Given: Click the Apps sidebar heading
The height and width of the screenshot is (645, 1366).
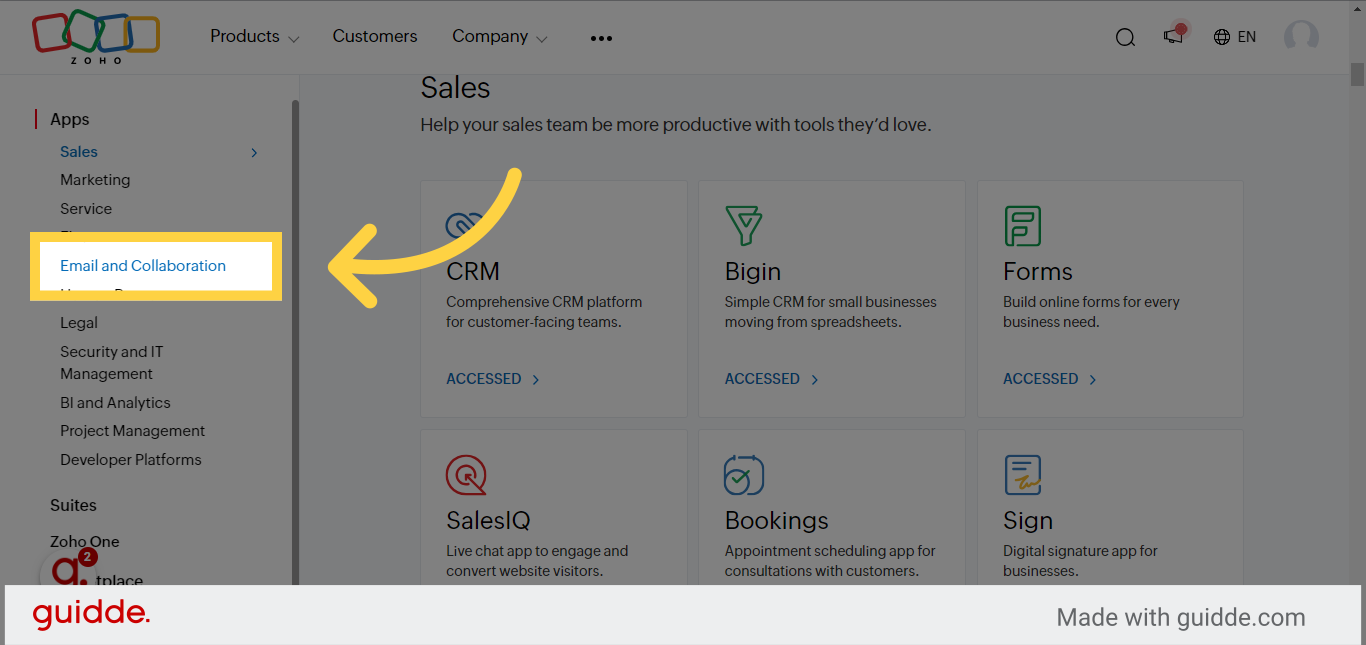Looking at the screenshot, I should pyautogui.click(x=70, y=119).
